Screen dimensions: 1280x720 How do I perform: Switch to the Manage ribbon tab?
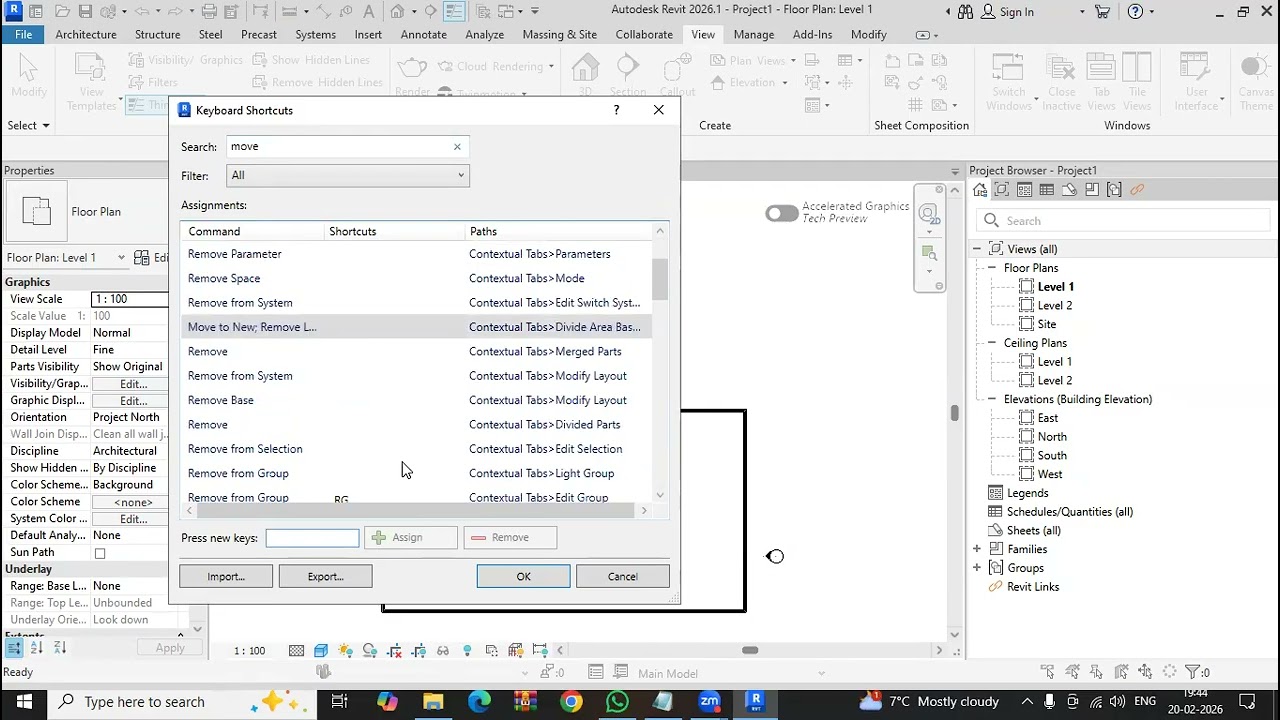click(x=754, y=34)
